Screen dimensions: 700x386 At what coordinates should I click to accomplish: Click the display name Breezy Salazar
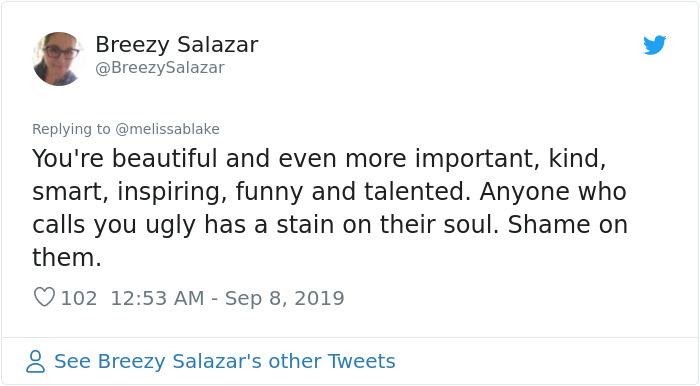177,45
